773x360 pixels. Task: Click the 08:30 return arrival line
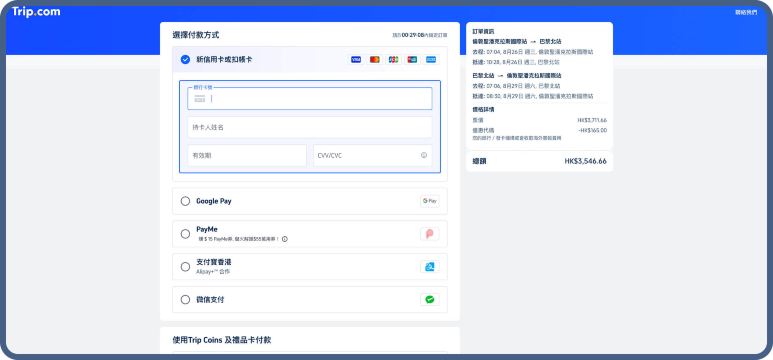tap(533, 96)
